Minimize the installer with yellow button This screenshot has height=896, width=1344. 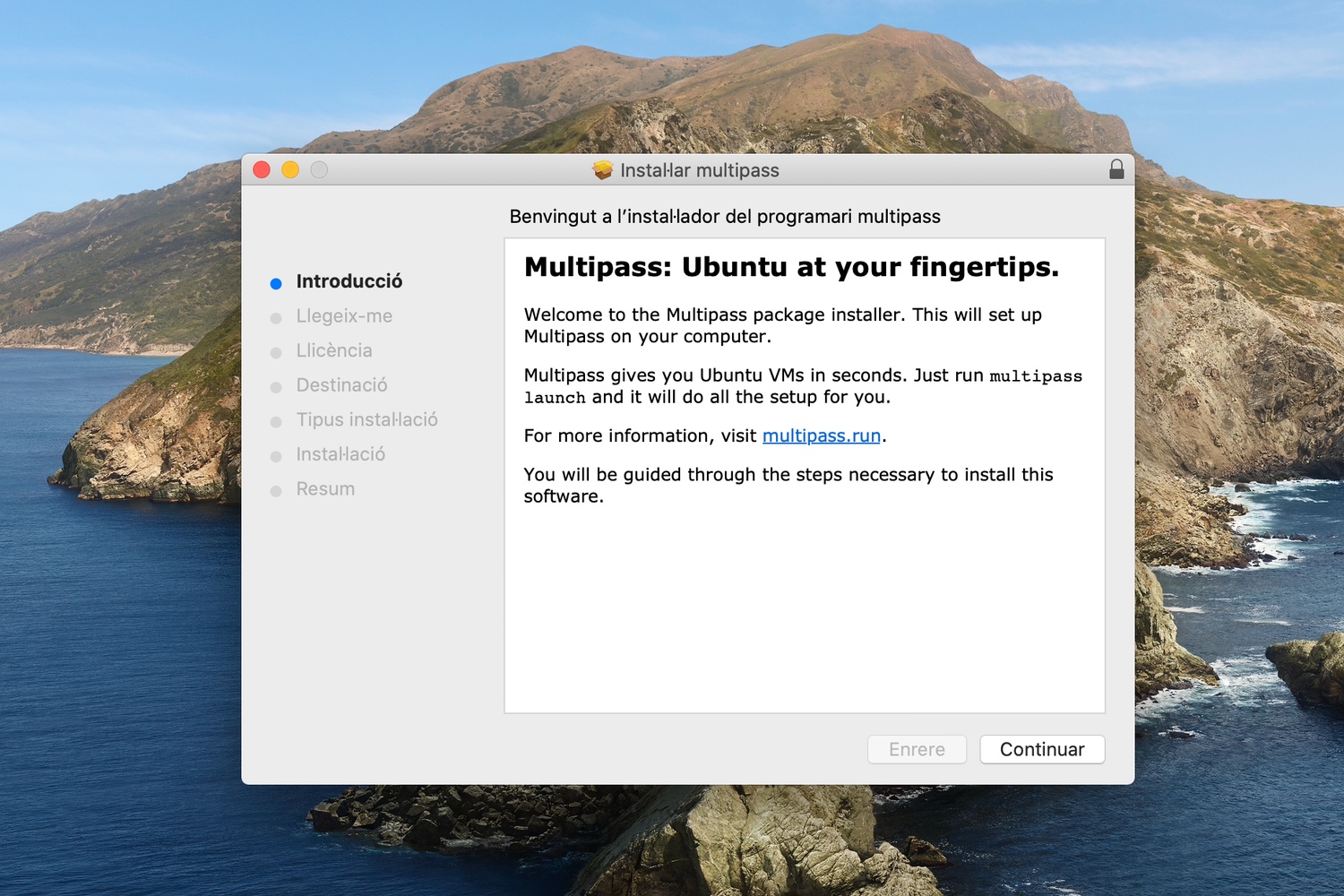pos(290,169)
